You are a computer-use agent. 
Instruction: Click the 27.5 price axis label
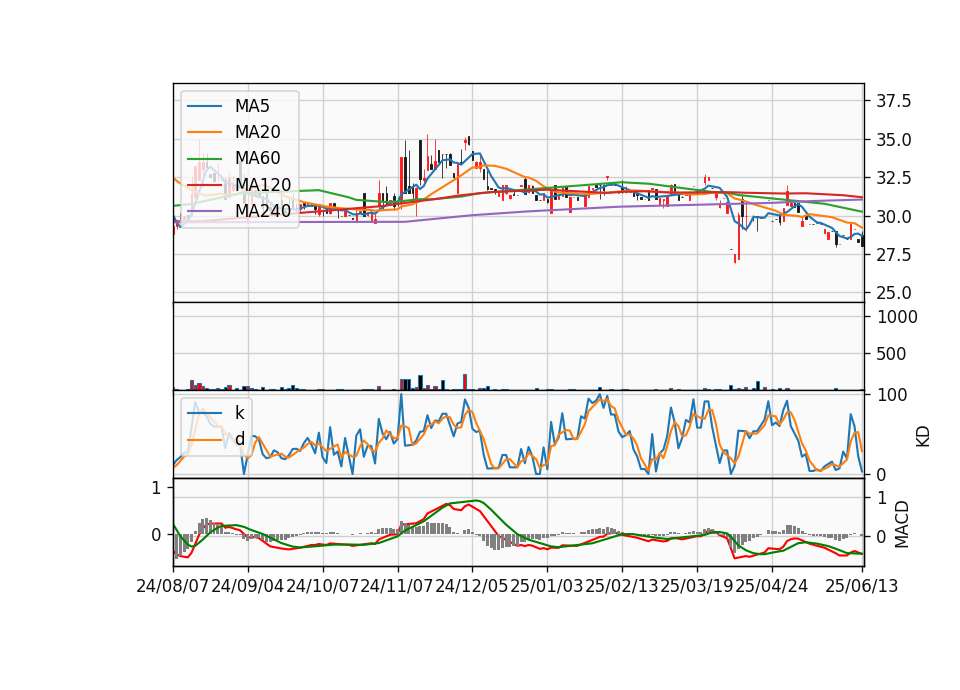[x=893, y=255]
